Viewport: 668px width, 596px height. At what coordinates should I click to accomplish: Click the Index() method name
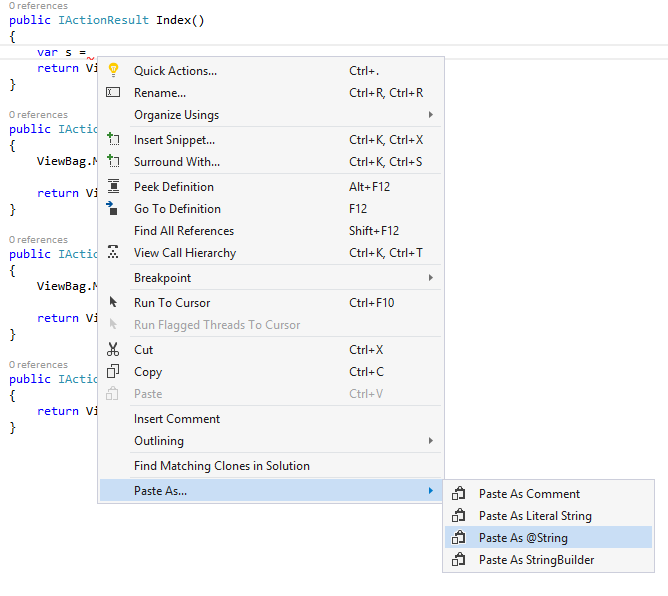[x=180, y=20]
